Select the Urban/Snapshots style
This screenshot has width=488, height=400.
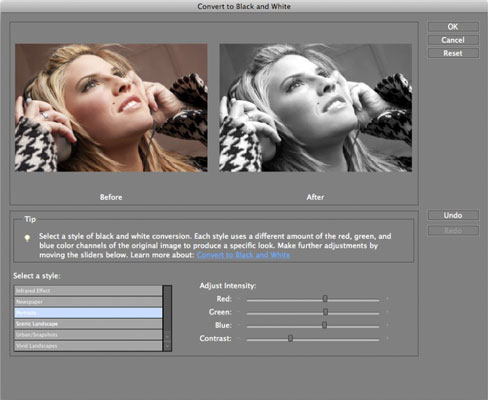point(88,335)
